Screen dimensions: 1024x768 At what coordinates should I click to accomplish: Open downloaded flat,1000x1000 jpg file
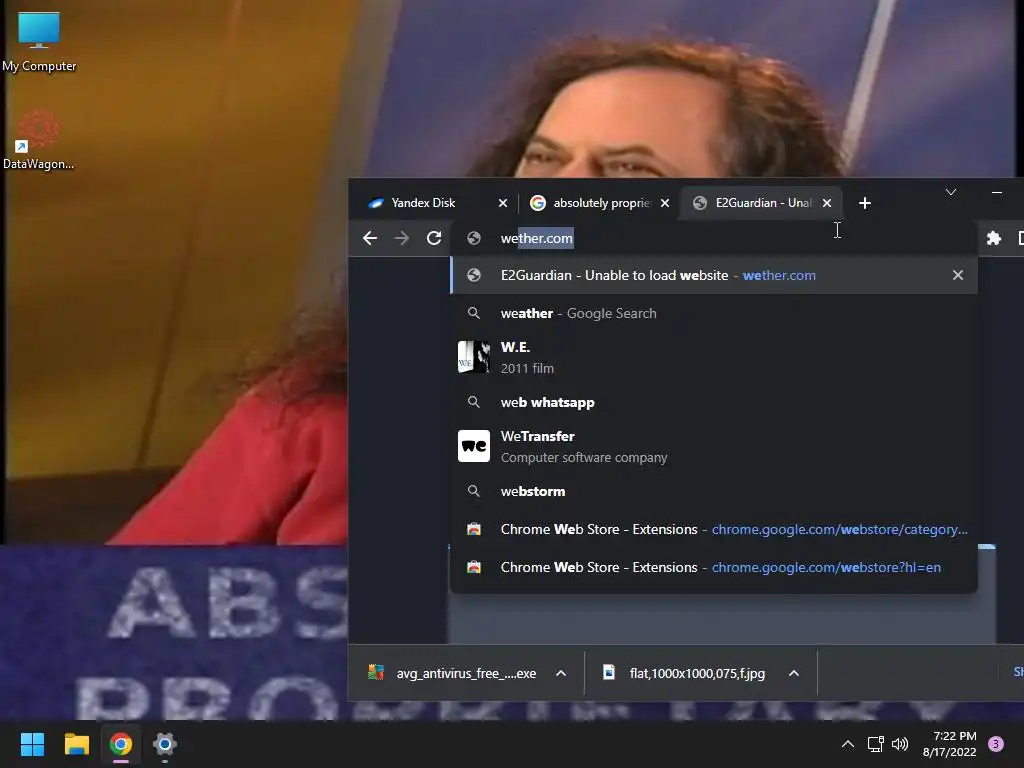click(x=684, y=673)
